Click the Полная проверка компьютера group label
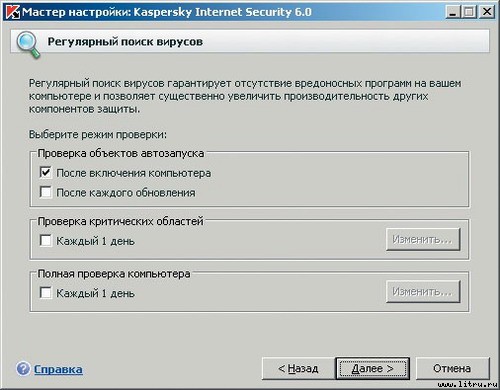The width and height of the screenshot is (500, 390). pyautogui.click(x=114, y=274)
